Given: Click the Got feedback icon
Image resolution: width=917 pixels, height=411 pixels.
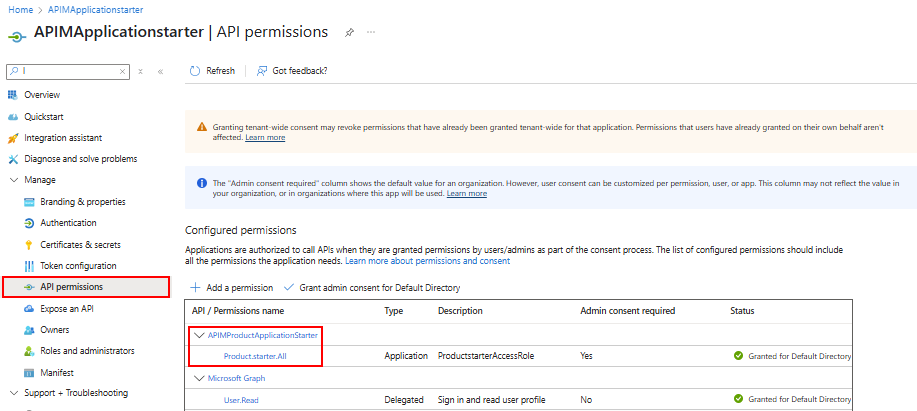Looking at the screenshot, I should tap(262, 71).
